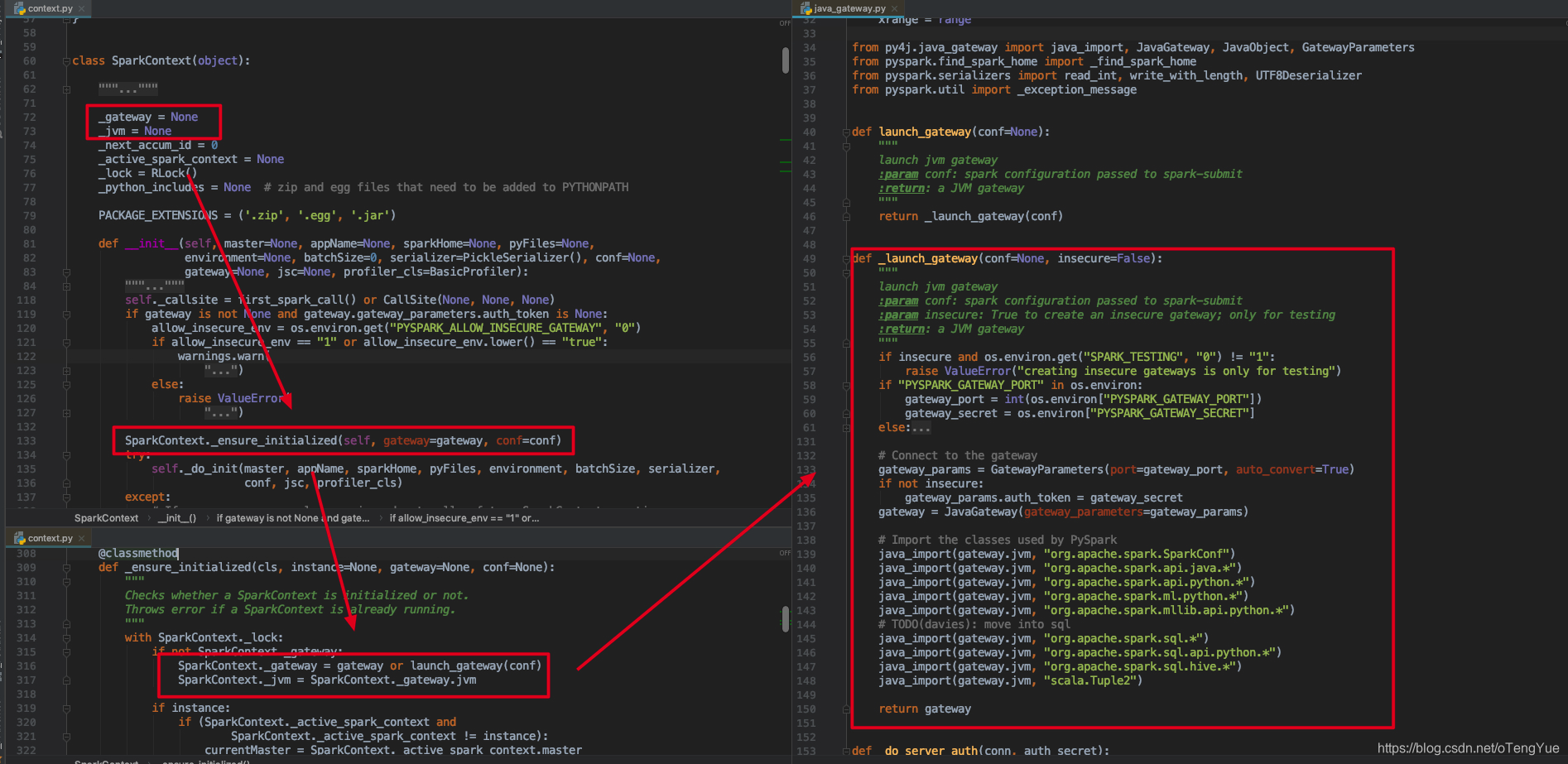Viewport: 1568px width, 764px height.
Task: Click ':return' tag on line 54
Action: pyautogui.click(x=902, y=329)
